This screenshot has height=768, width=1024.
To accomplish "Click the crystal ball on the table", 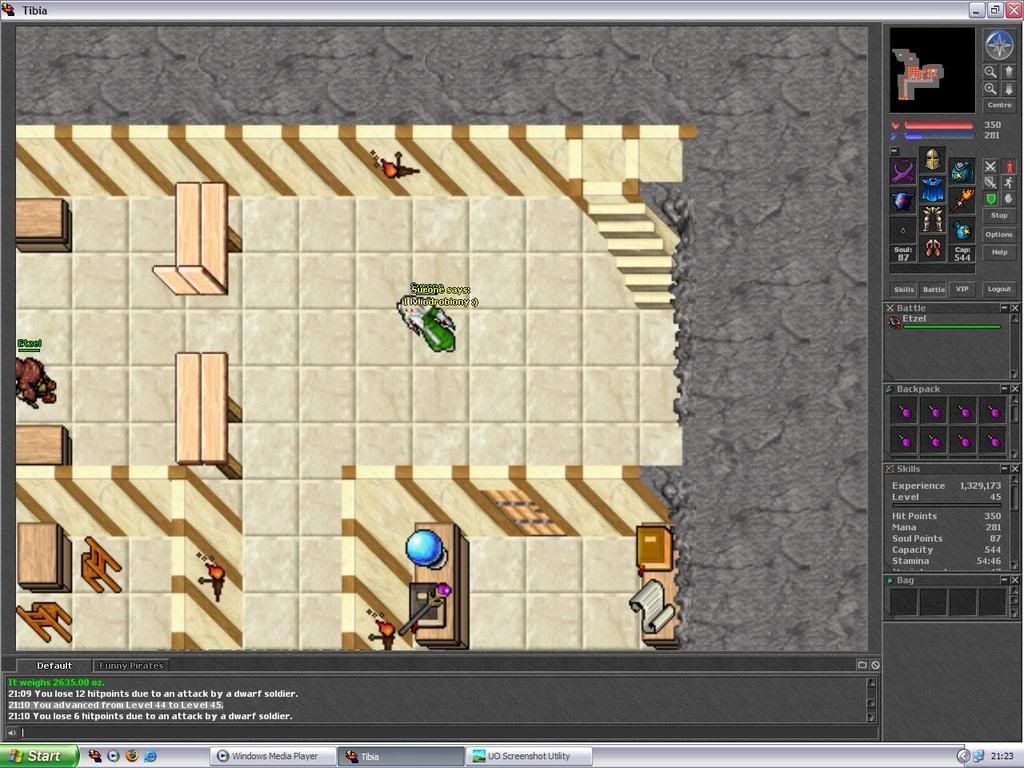I will click(425, 548).
